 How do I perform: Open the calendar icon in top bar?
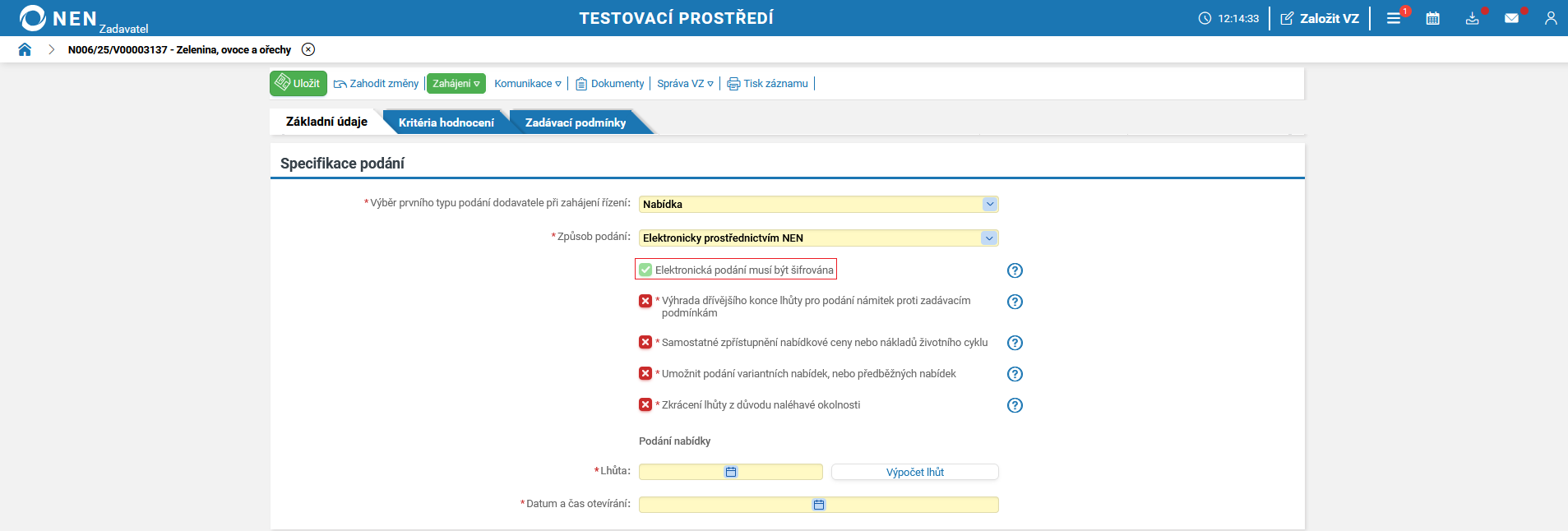[1432, 18]
